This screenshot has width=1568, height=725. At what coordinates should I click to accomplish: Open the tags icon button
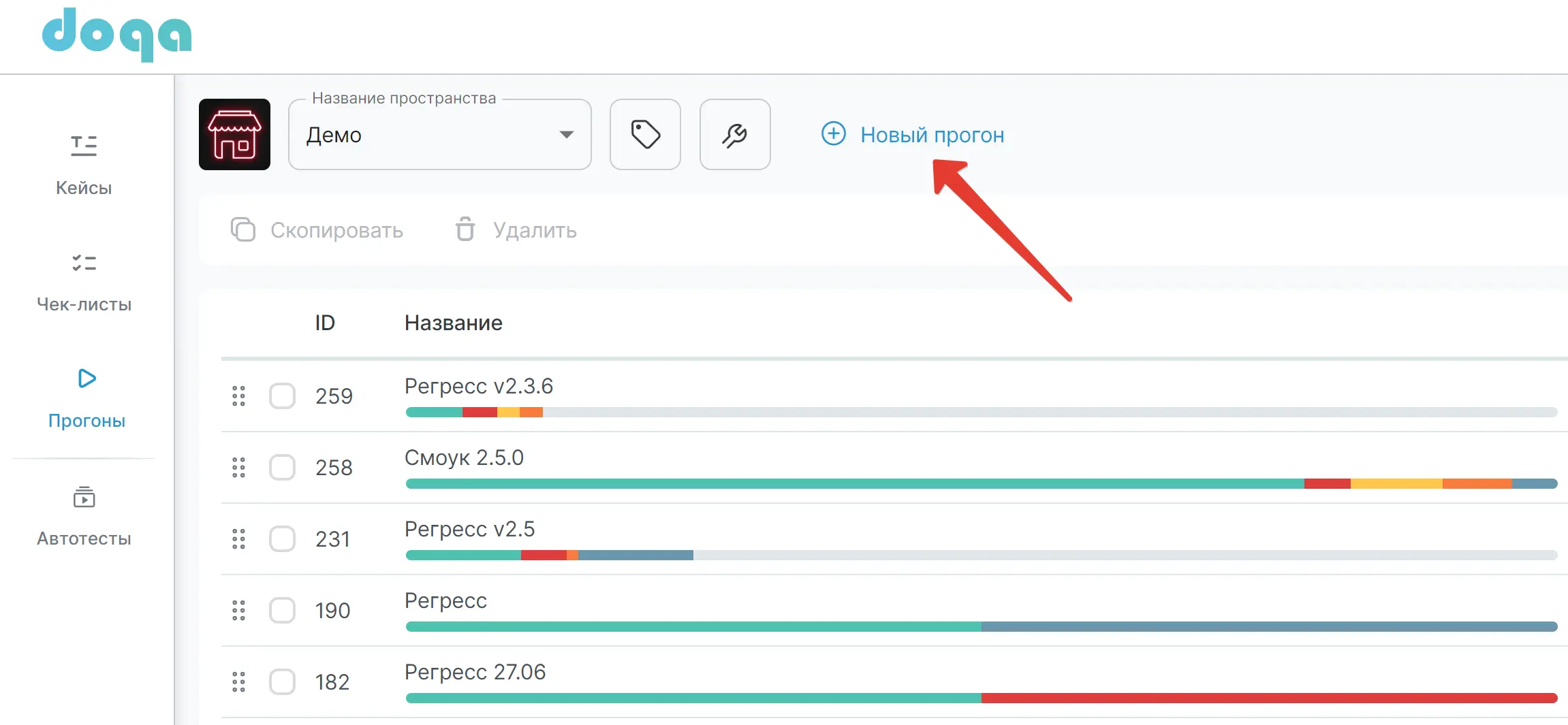645,135
